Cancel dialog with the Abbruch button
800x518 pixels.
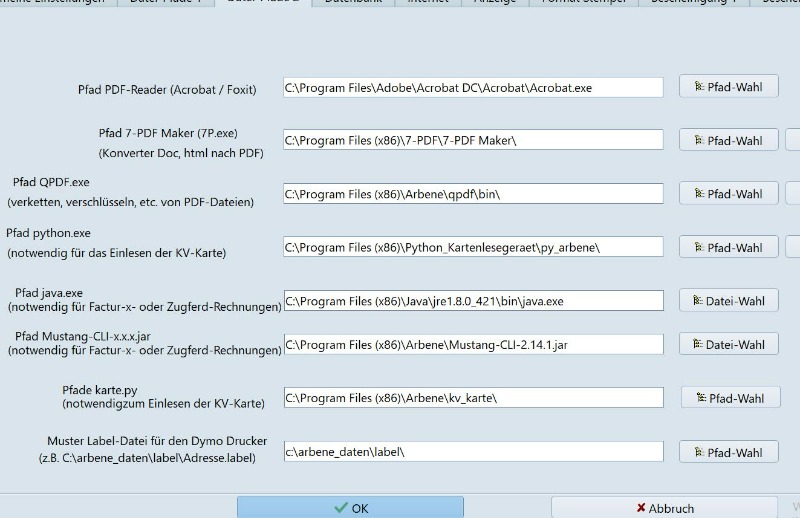[x=665, y=507]
